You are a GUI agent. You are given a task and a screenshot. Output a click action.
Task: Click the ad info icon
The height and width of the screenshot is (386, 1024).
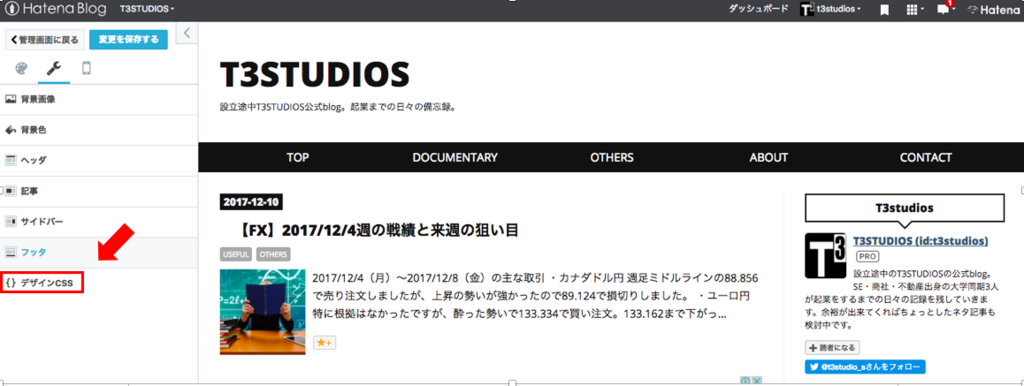(x=746, y=380)
